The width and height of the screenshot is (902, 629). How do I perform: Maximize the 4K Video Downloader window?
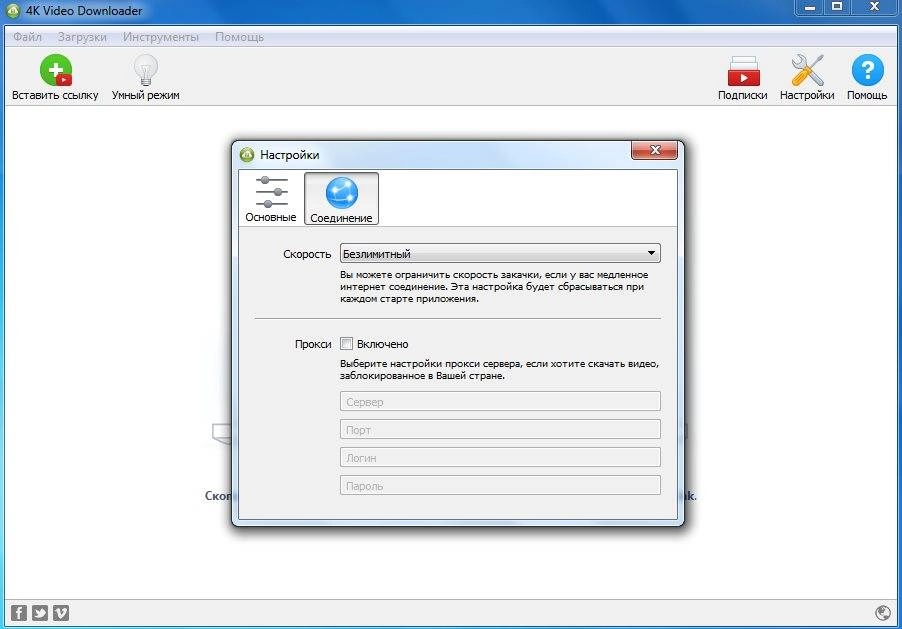click(x=838, y=7)
